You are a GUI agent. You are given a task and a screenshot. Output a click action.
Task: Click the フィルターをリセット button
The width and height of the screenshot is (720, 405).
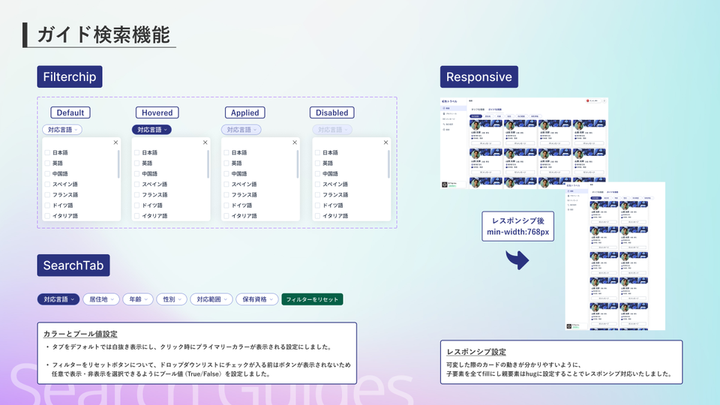(x=312, y=299)
